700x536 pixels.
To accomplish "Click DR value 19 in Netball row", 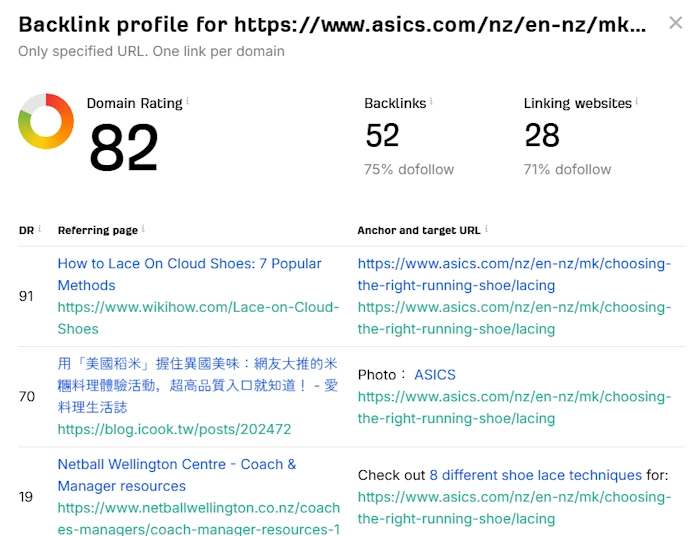I will coord(26,497).
